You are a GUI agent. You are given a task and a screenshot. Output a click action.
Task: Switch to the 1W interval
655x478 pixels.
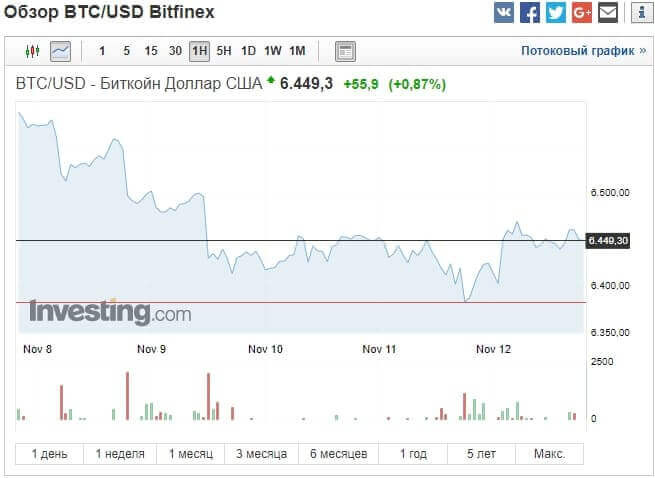272,50
